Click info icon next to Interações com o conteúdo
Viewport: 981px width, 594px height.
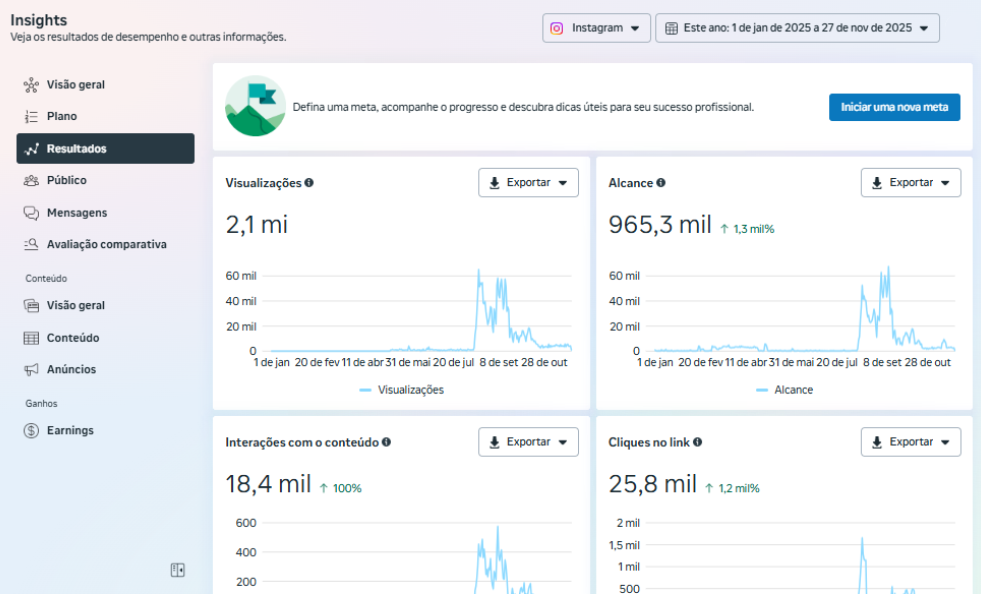pos(386,442)
